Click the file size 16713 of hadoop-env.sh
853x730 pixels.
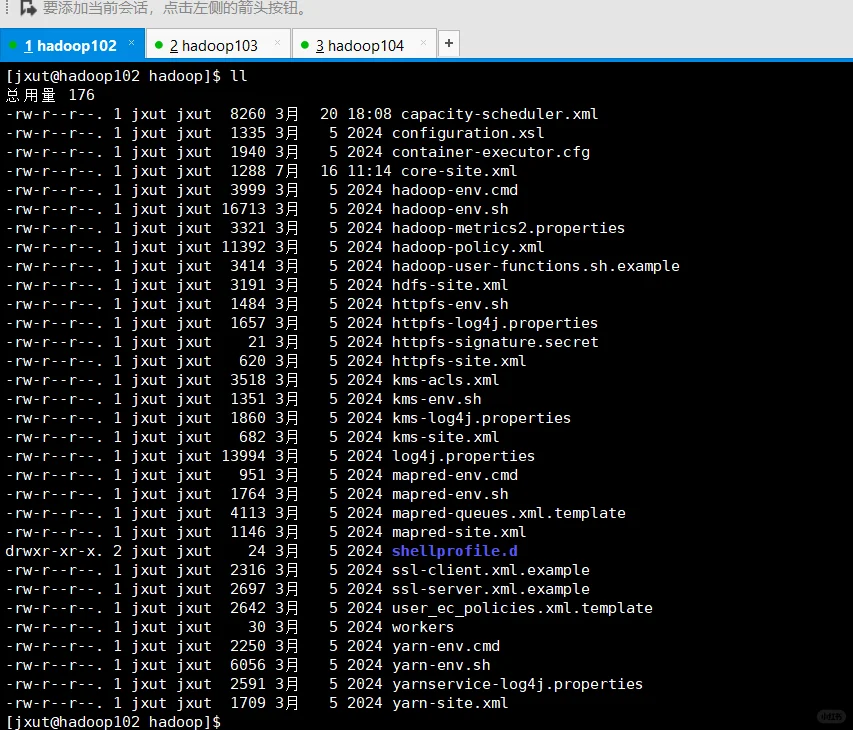(243, 209)
